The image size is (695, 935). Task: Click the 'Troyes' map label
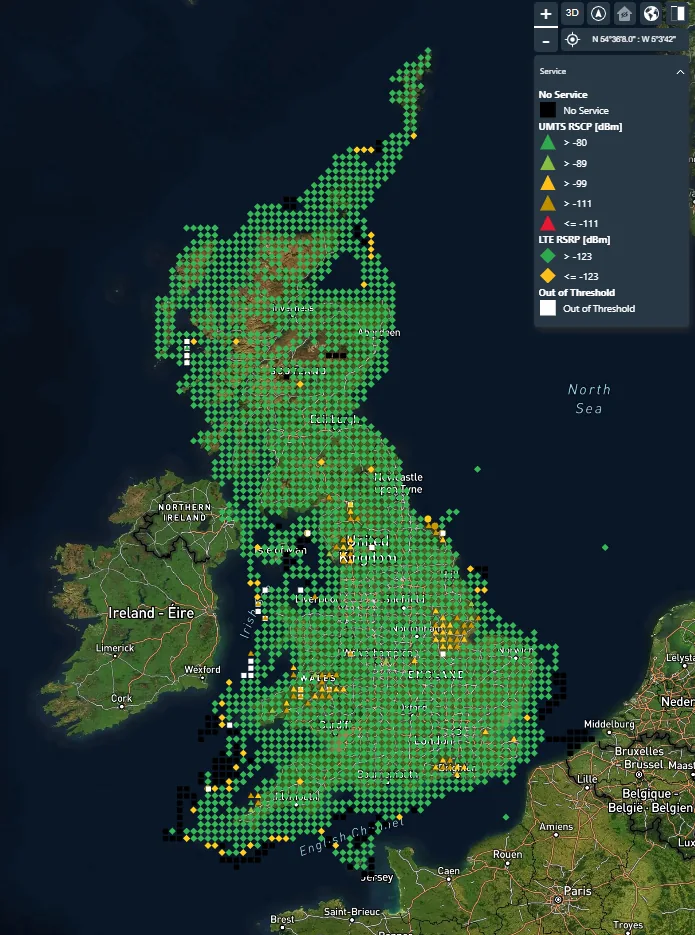(628, 925)
